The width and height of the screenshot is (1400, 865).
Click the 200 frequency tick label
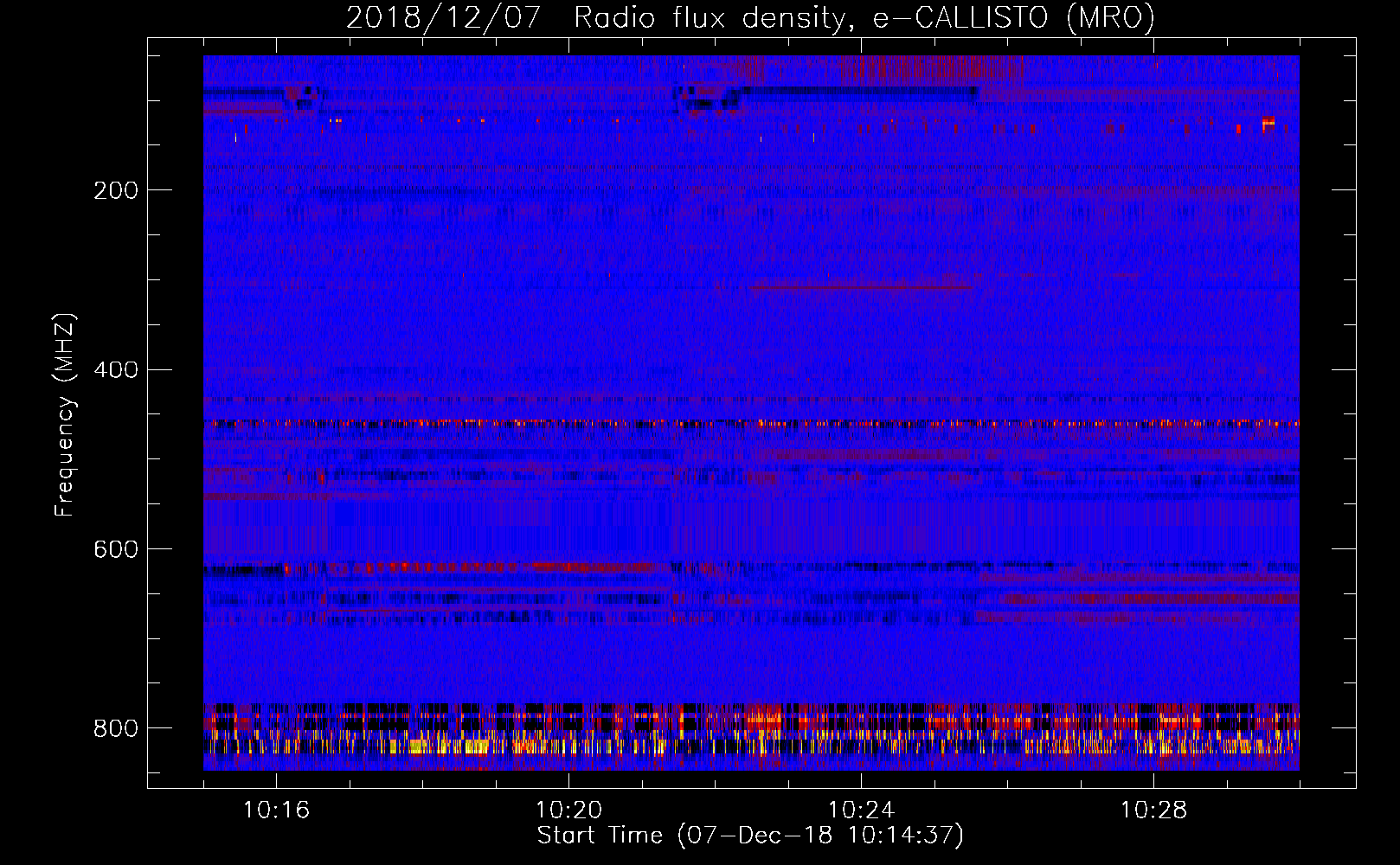tap(116, 190)
